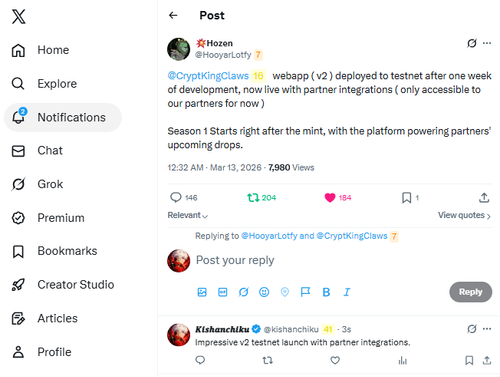500x377 pixels.
Task: Open the emoji picker in the reply toolbar
Action: [x=264, y=292]
